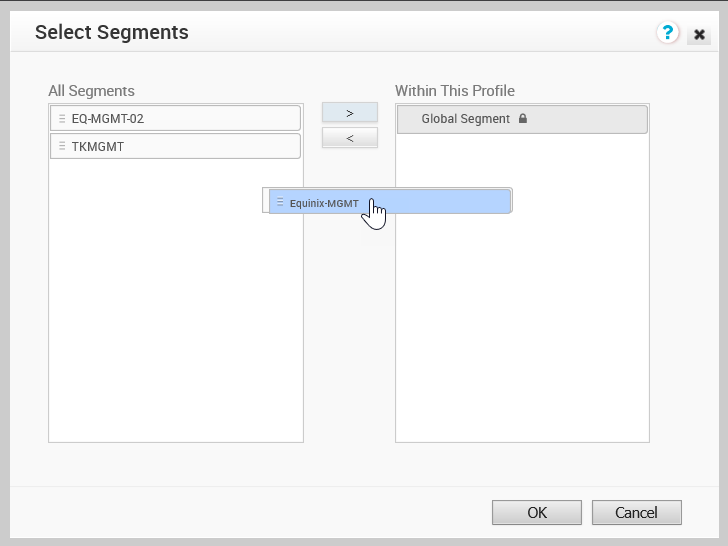
Task: Move selection left with the < button
Action: [x=350, y=138]
